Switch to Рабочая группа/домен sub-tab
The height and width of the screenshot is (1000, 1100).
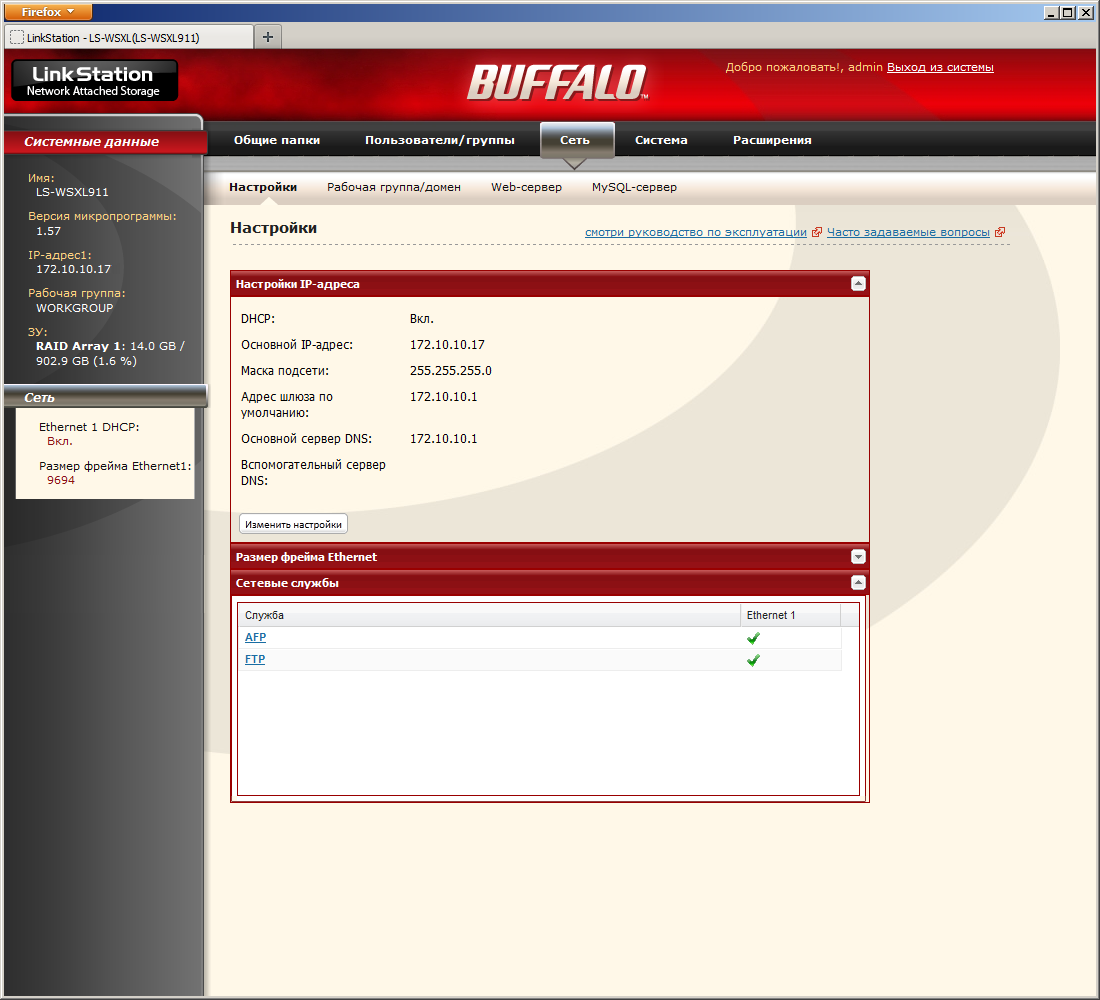(x=394, y=187)
